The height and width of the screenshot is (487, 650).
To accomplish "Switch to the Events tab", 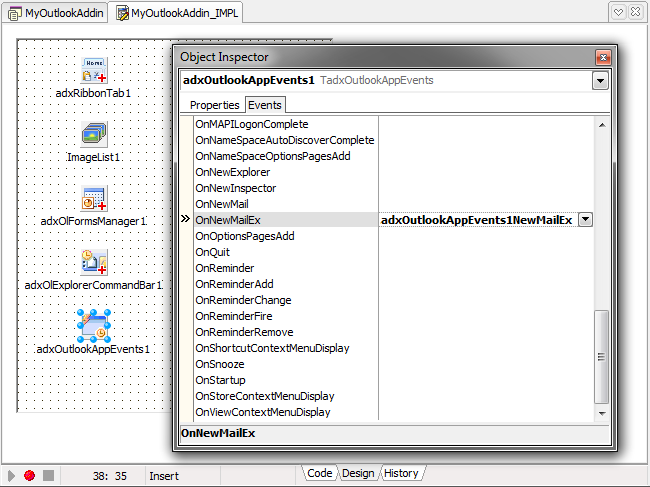I will click(x=265, y=105).
